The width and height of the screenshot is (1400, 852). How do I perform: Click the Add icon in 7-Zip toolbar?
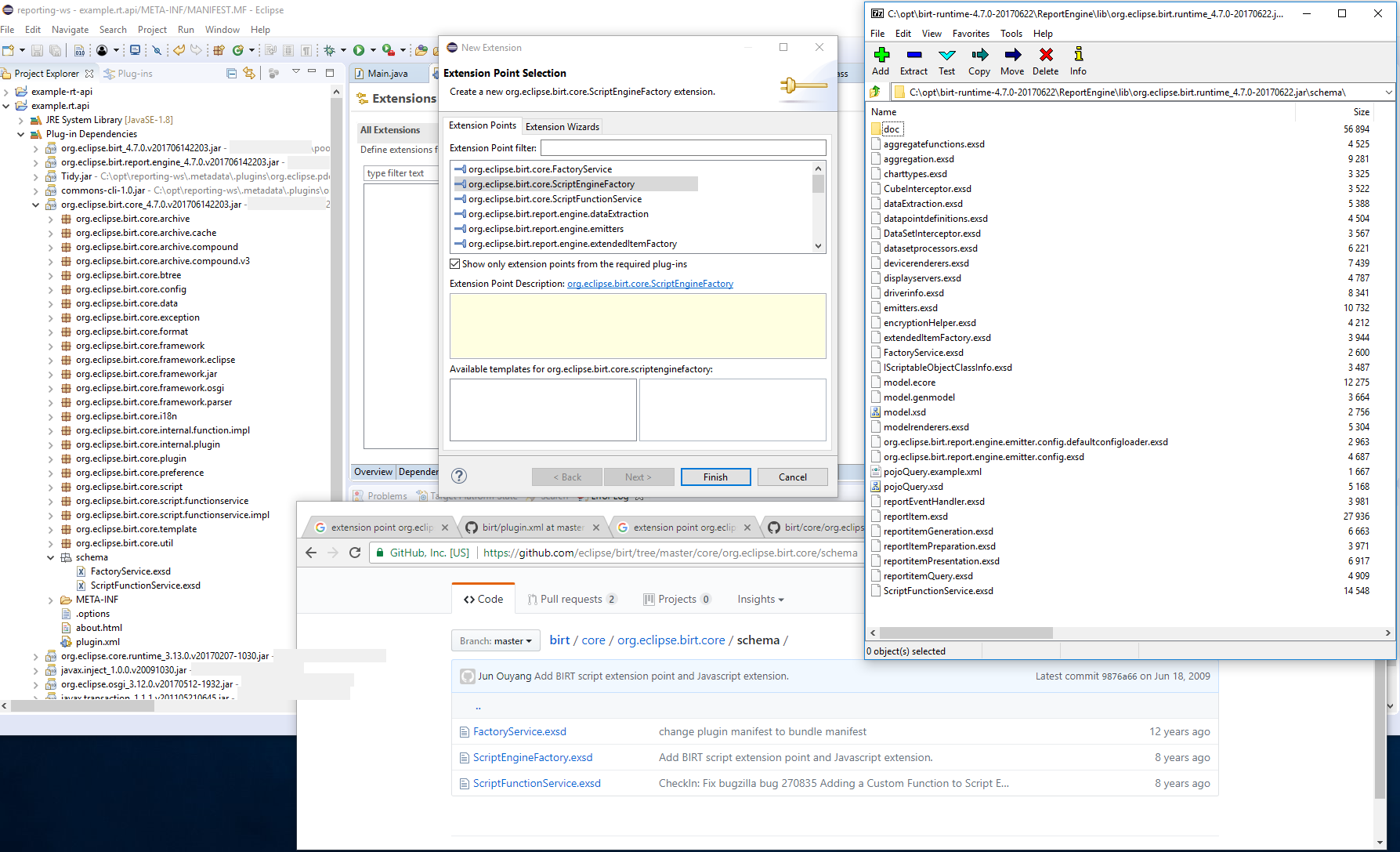(881, 54)
